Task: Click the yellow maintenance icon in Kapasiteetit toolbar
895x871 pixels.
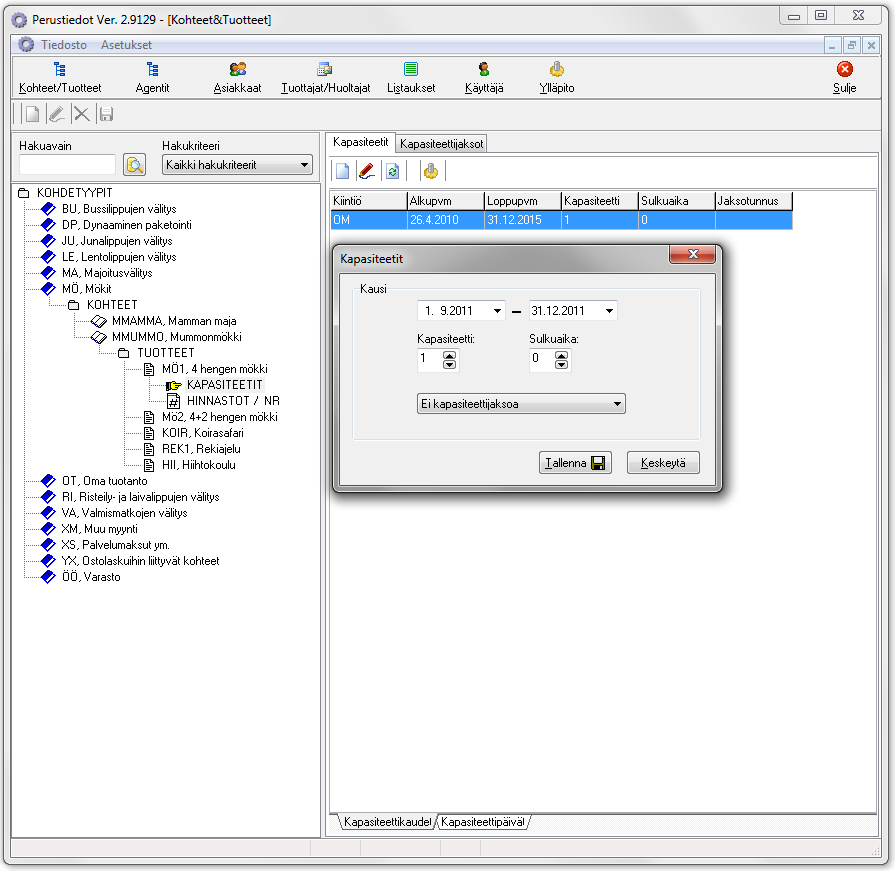Action: (431, 171)
